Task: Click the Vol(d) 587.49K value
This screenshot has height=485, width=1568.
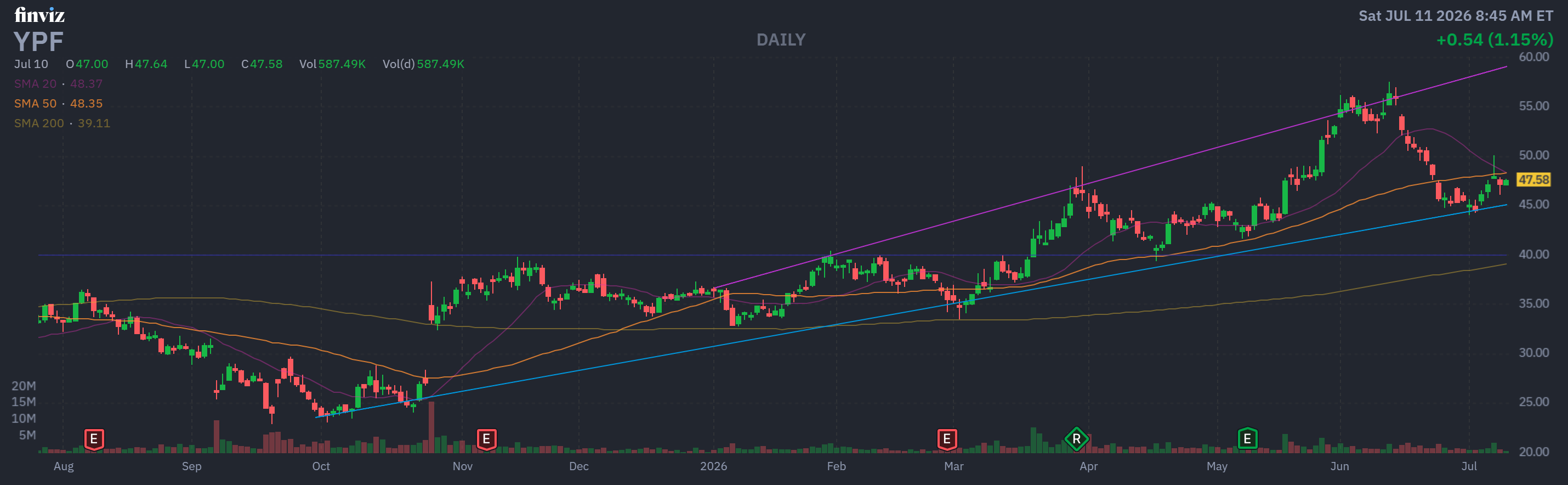Action: (x=423, y=64)
